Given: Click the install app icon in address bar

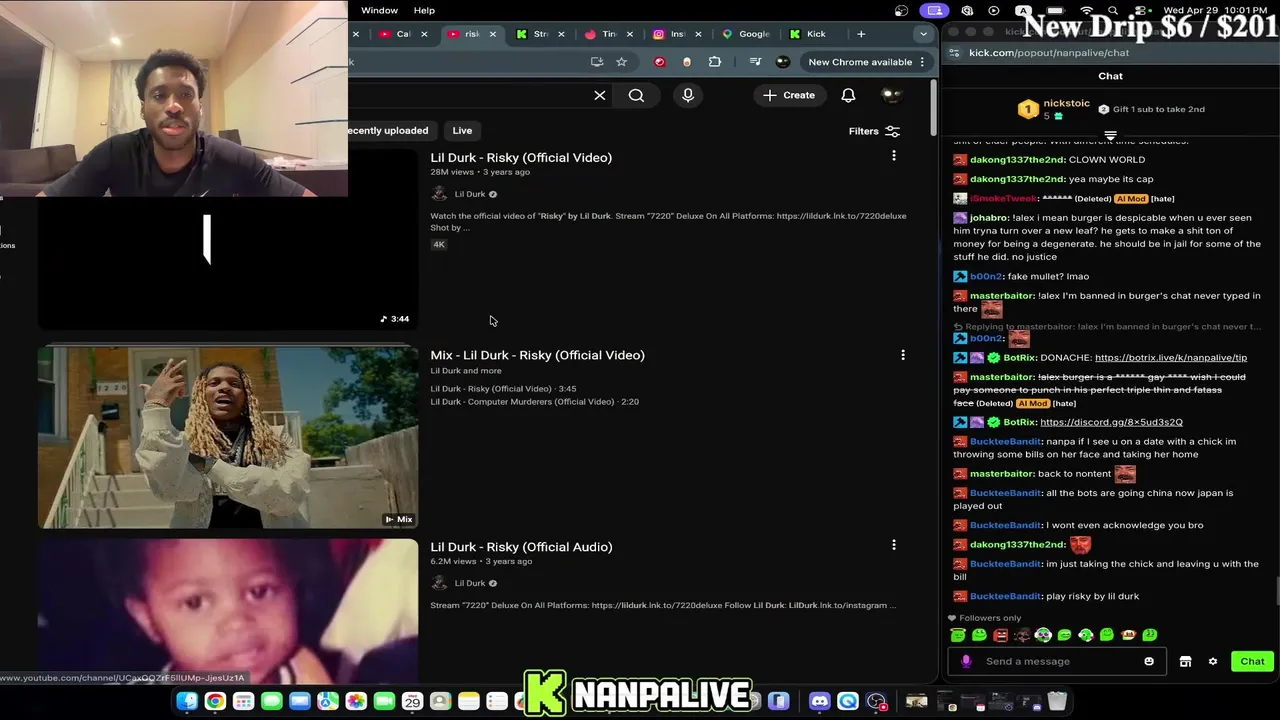Looking at the screenshot, I should [x=597, y=62].
